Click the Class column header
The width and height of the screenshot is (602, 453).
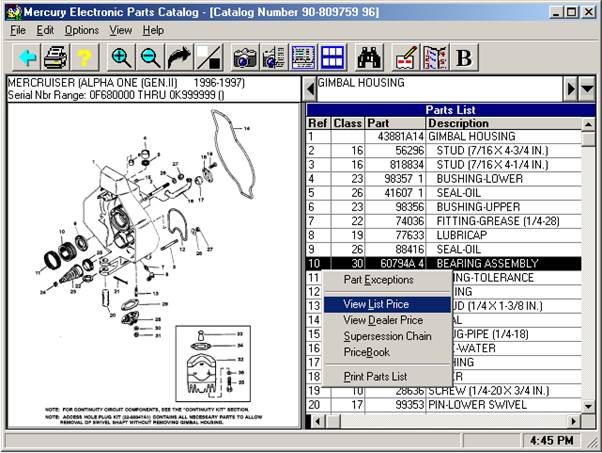(x=348, y=123)
